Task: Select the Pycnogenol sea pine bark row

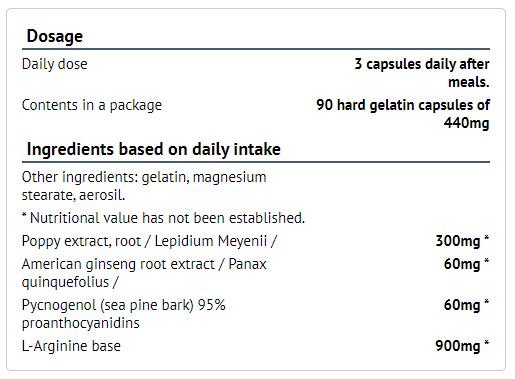Action: (x=256, y=314)
